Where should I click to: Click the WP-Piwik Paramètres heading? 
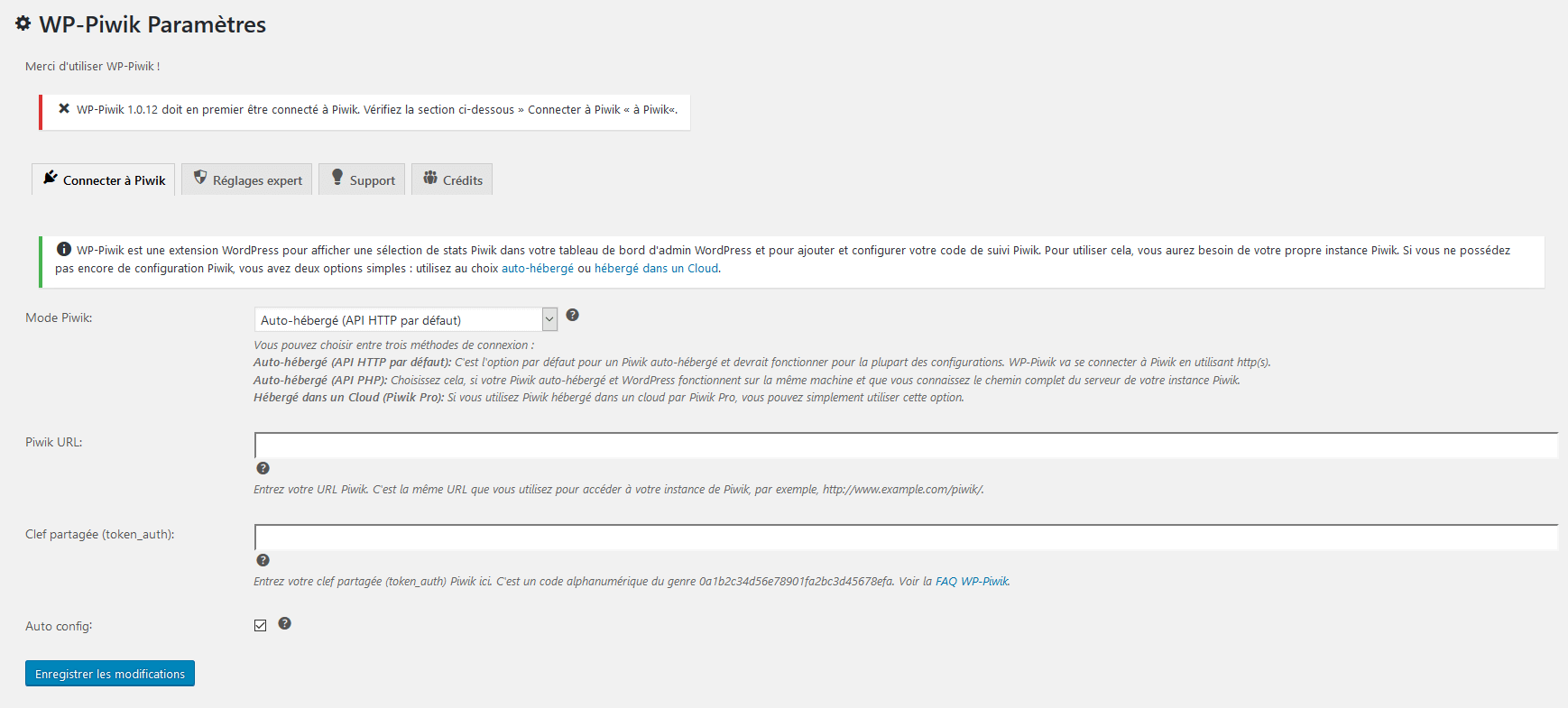(x=152, y=24)
